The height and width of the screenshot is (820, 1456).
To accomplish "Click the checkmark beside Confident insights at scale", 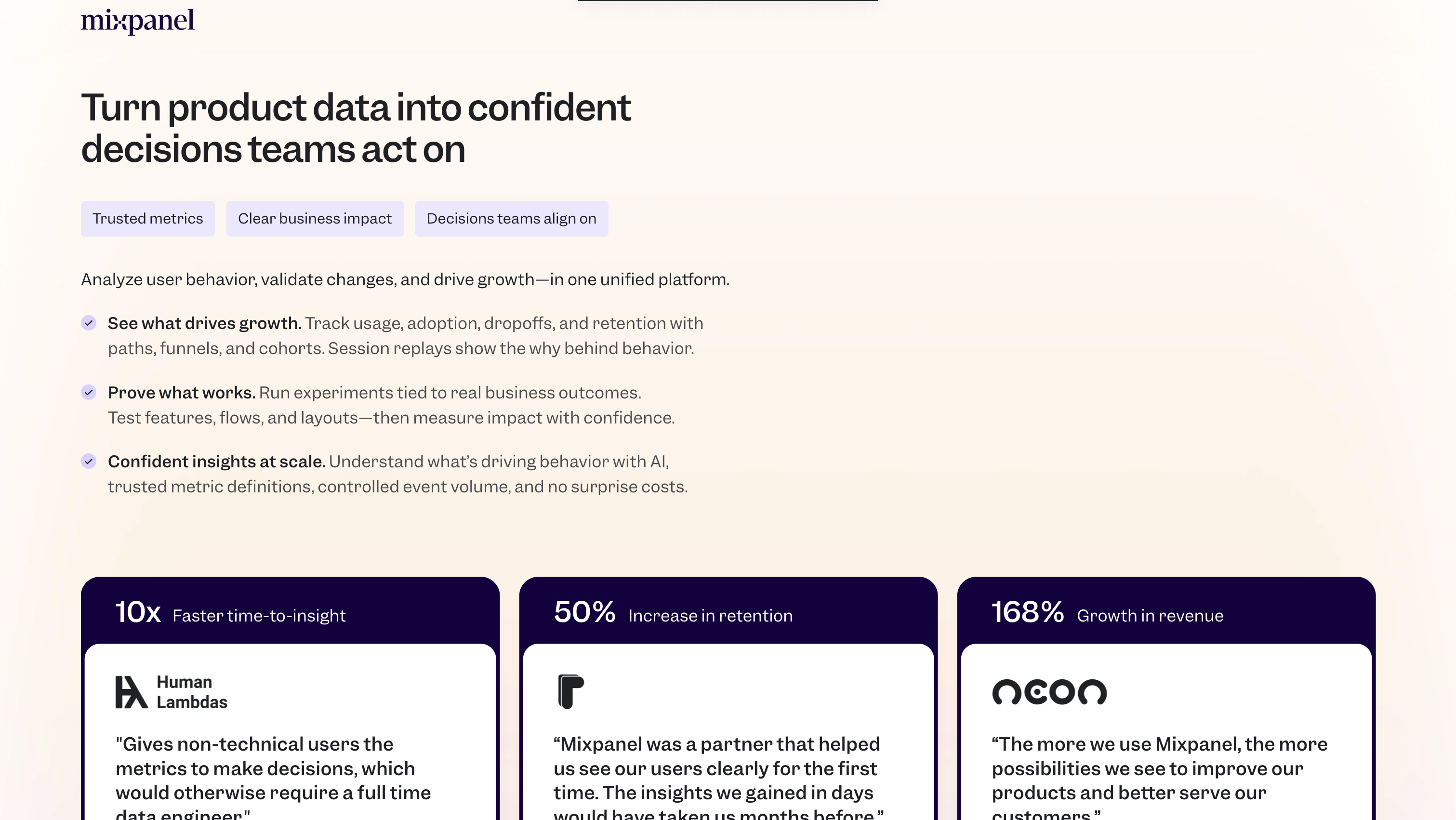I will [x=89, y=462].
